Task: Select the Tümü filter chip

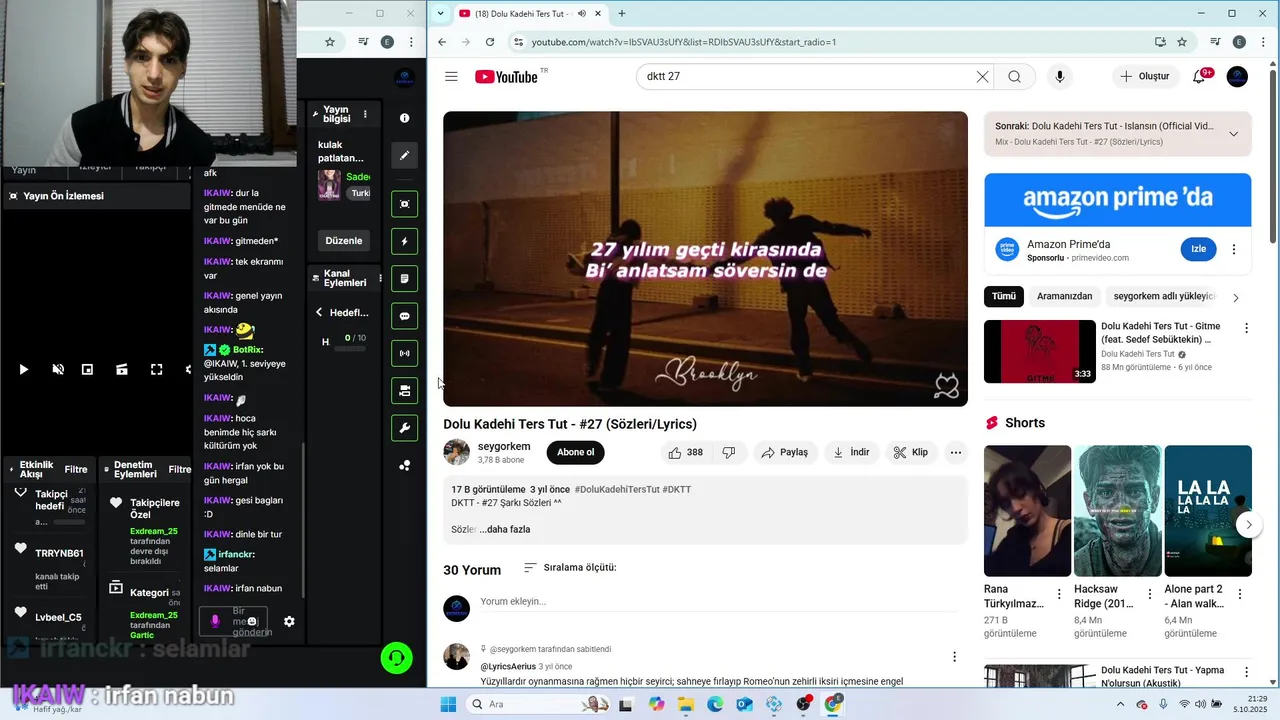Action: [1004, 296]
